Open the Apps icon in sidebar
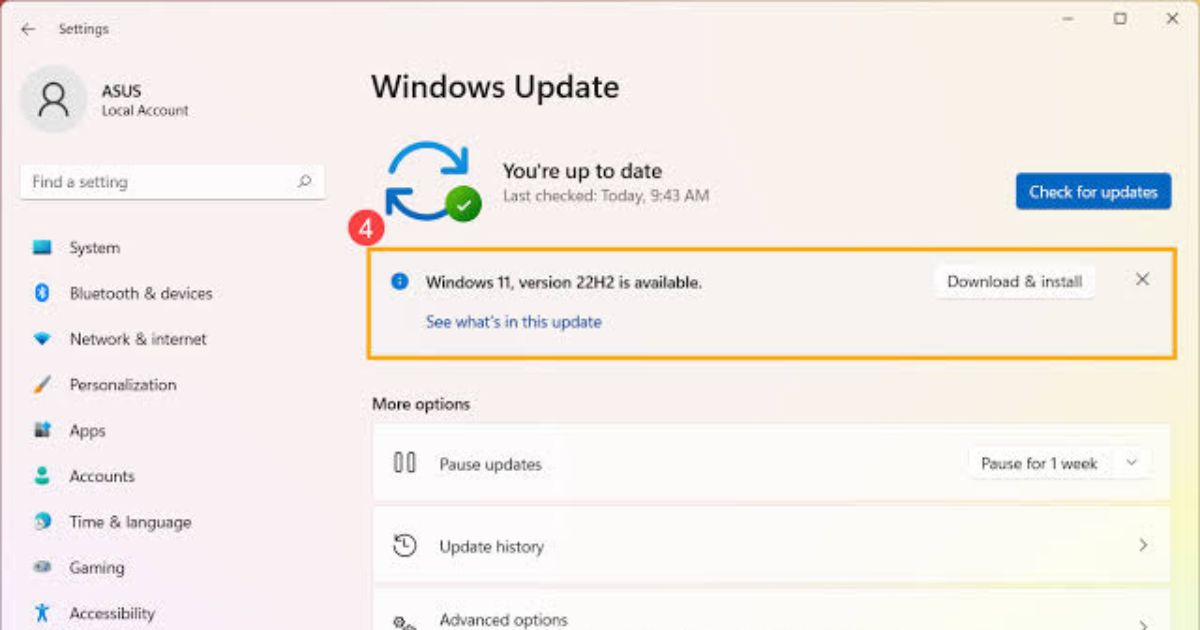Viewport: 1200px width, 630px height. coord(41,430)
